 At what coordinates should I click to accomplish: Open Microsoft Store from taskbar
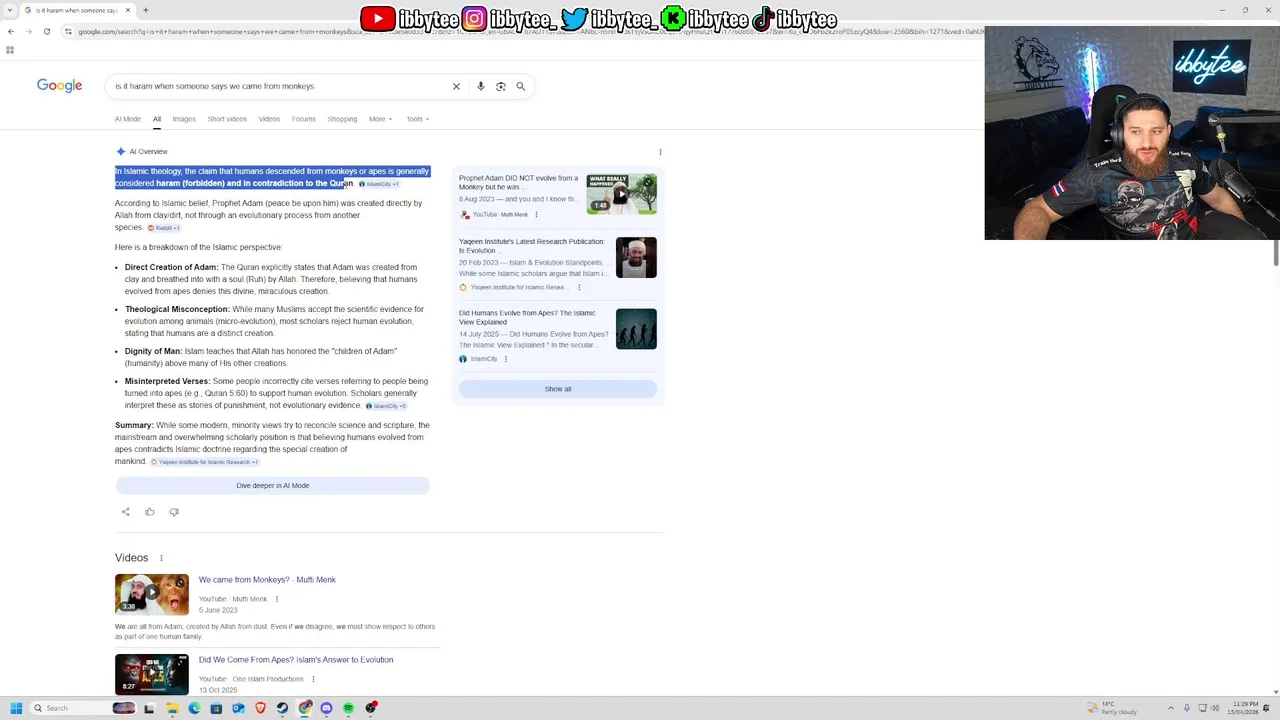(x=216, y=708)
